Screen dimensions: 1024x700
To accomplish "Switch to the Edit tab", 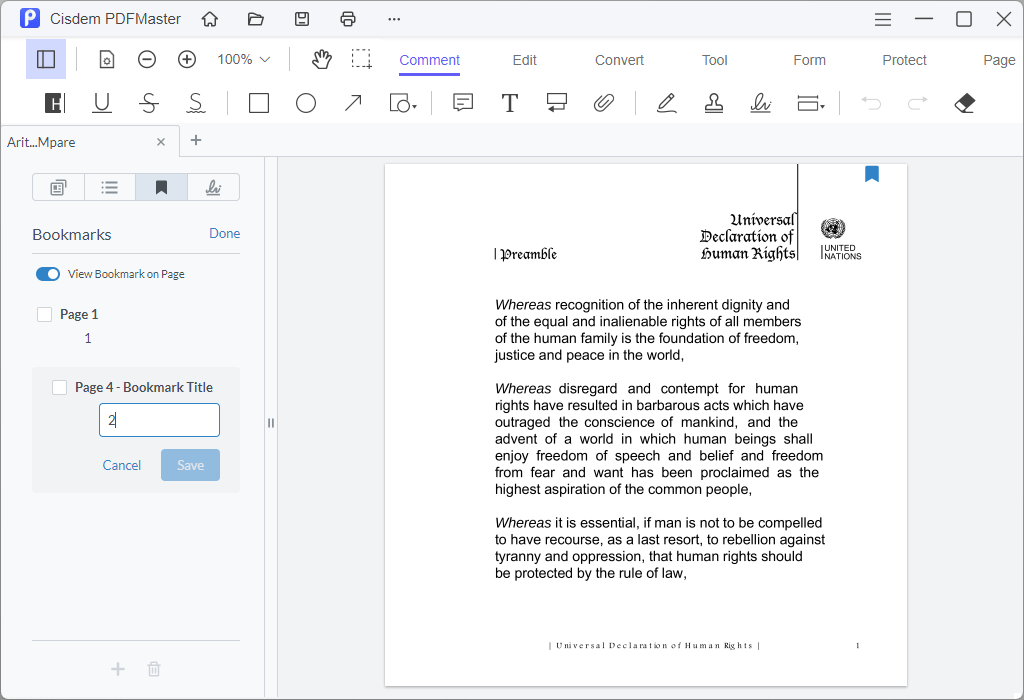I will click(x=524, y=60).
